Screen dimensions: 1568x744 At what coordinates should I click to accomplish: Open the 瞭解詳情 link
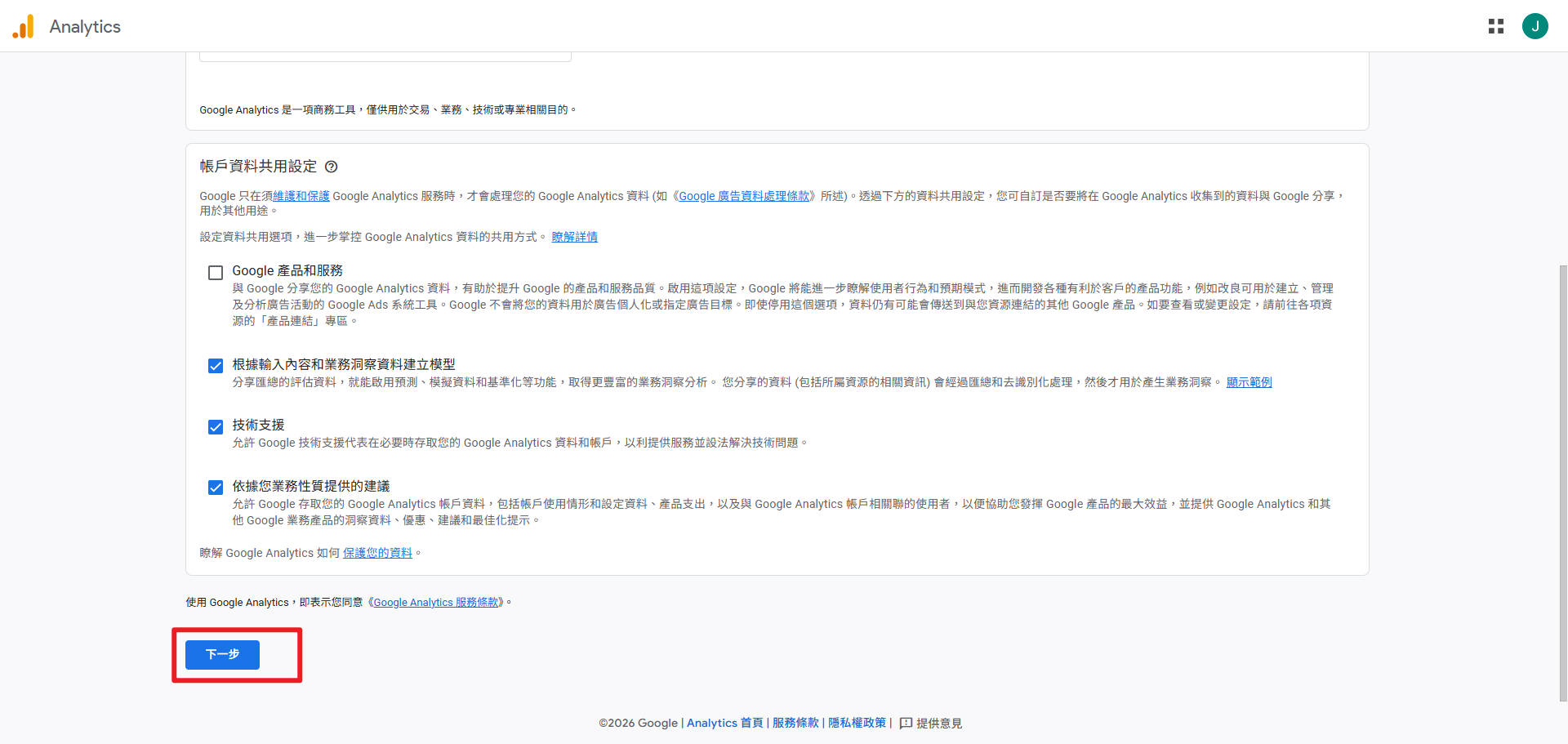tap(574, 237)
